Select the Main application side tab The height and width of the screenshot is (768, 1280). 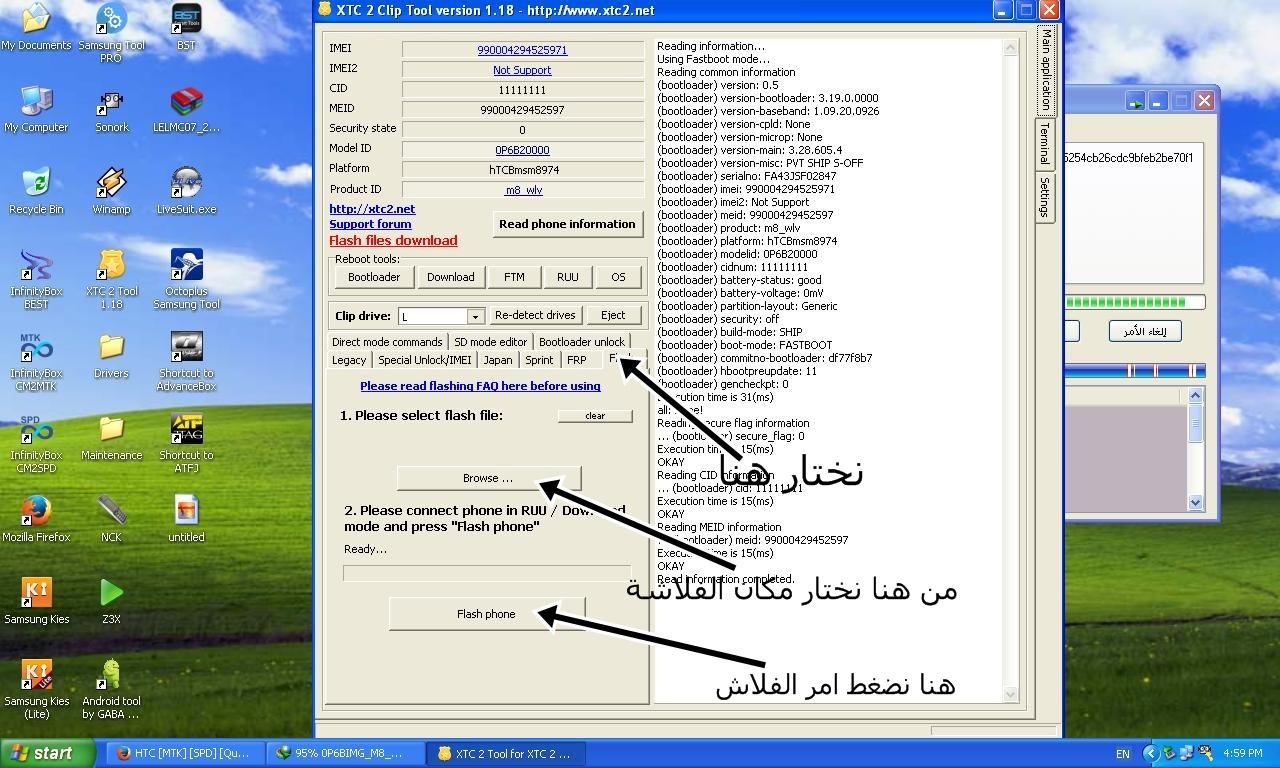(1044, 69)
